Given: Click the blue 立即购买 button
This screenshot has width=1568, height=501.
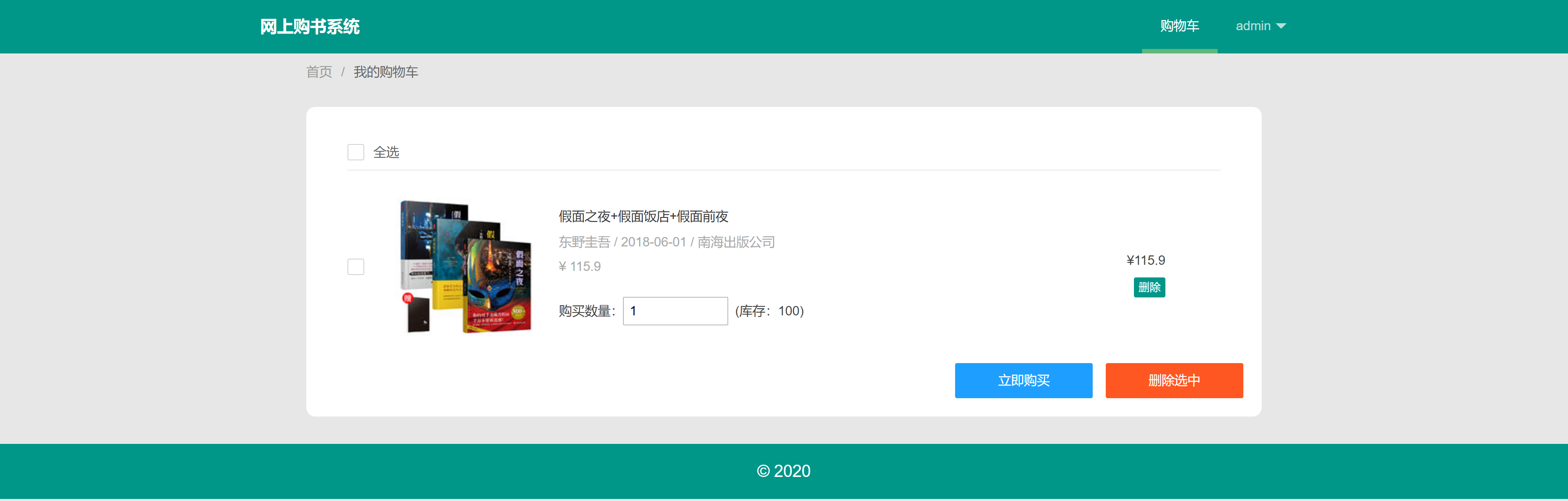Looking at the screenshot, I should (x=1023, y=381).
